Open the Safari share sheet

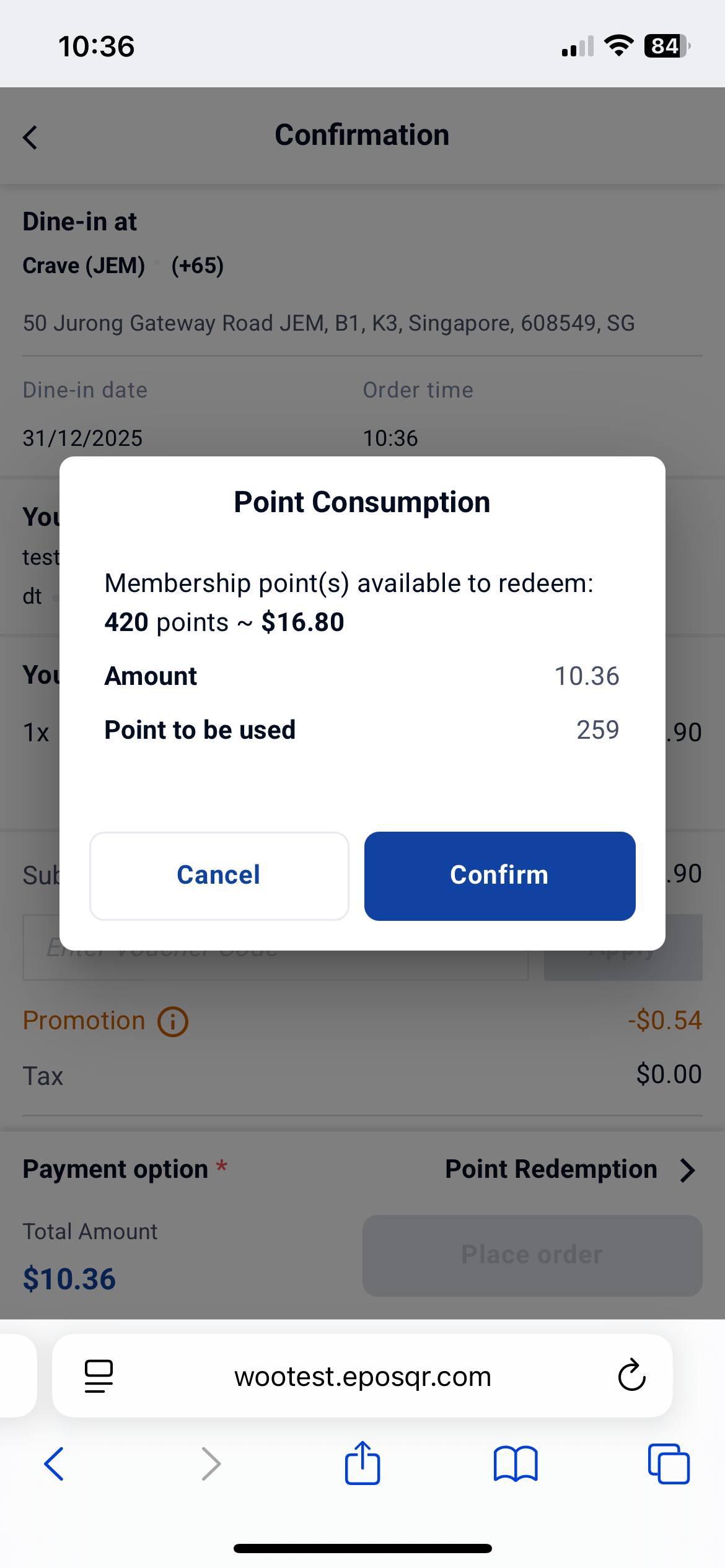tap(362, 1463)
